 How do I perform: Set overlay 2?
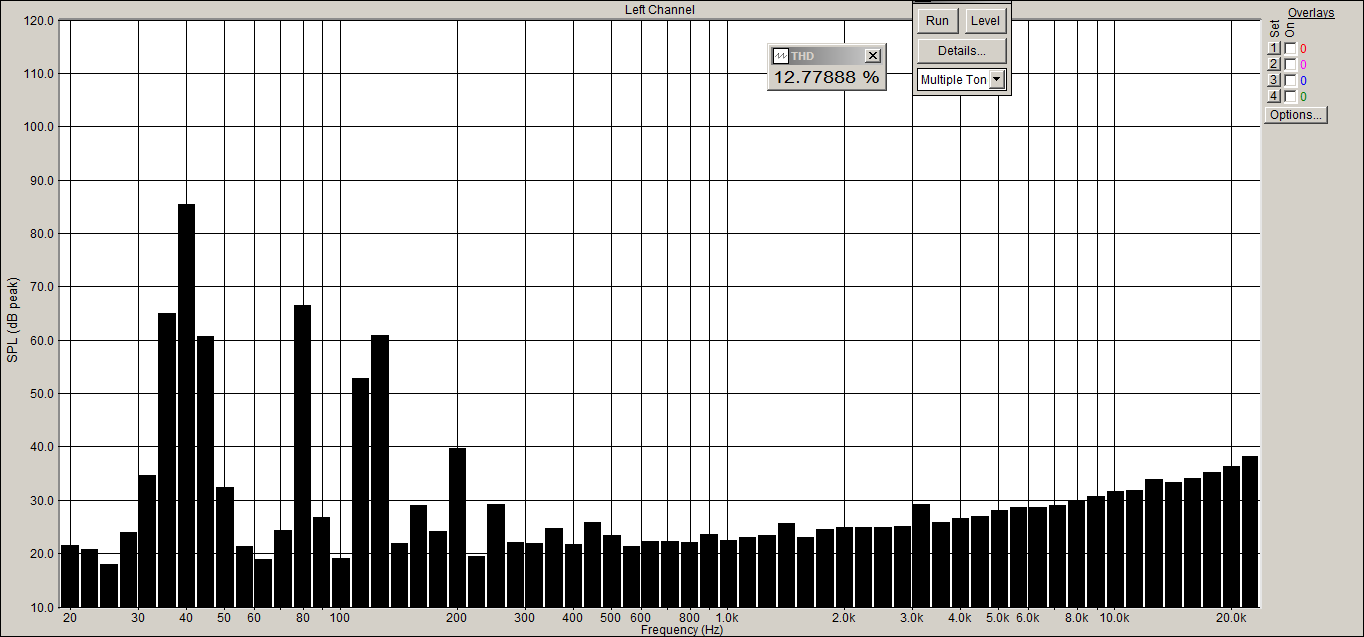tap(1274, 64)
